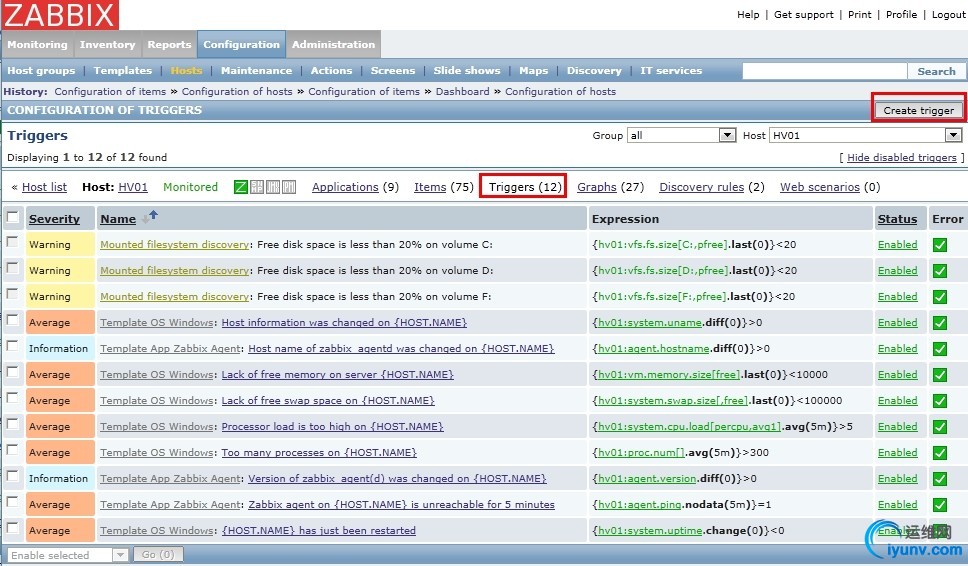Click the HV01 host name link
The height and width of the screenshot is (566, 968).
pos(133,187)
